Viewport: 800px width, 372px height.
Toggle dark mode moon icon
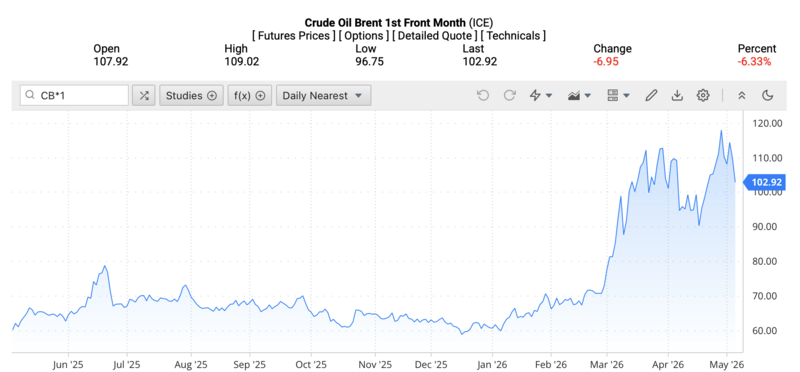pos(767,95)
